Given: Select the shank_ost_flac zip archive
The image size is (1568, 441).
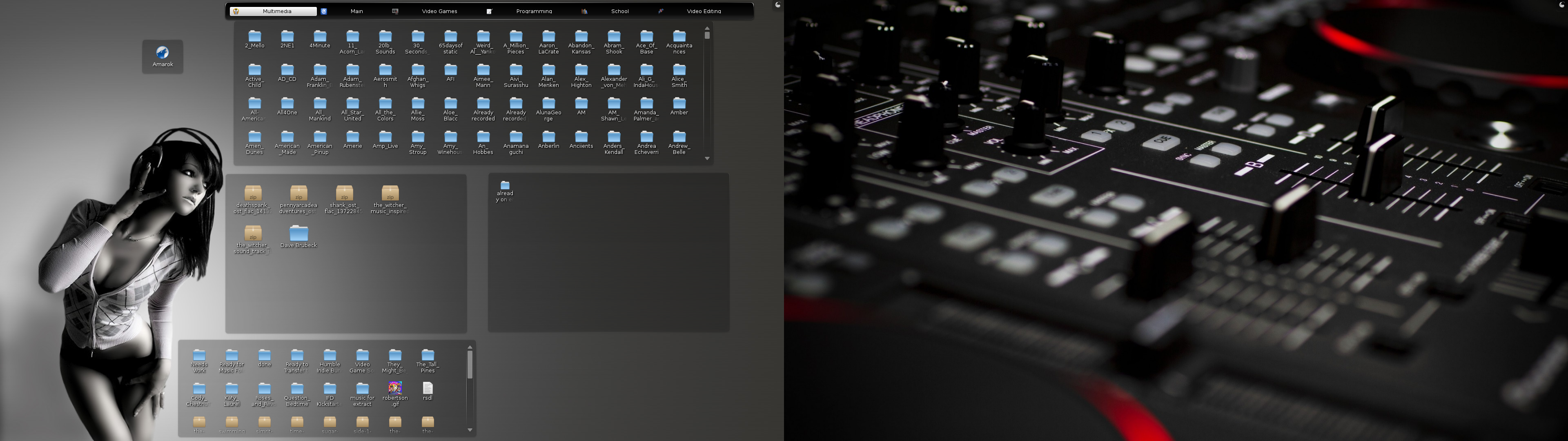Looking at the screenshot, I should coord(344,200).
